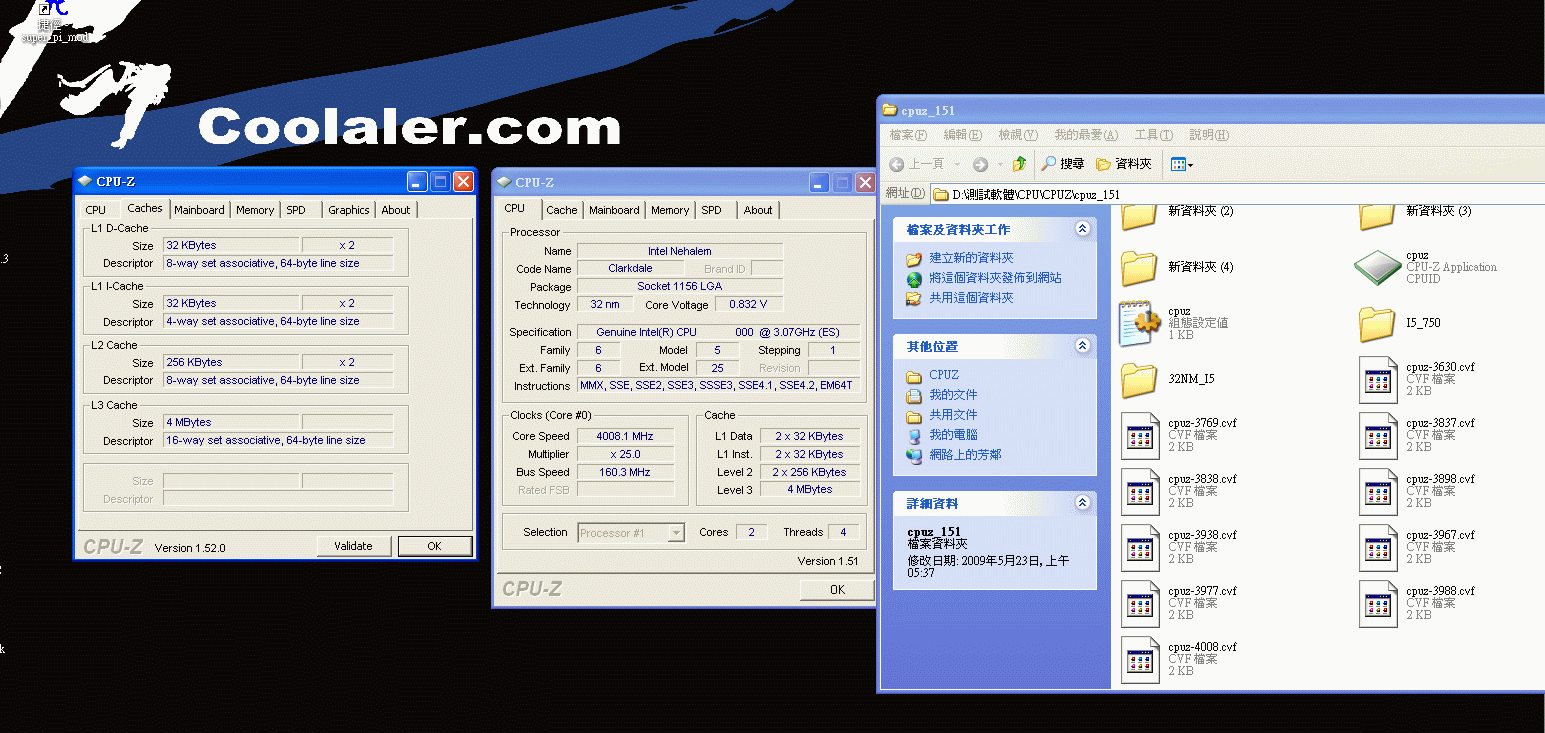This screenshot has width=1545, height=733.
Task: Open Search (搜尋) in Explorer toolbar
Action: (x=1062, y=164)
